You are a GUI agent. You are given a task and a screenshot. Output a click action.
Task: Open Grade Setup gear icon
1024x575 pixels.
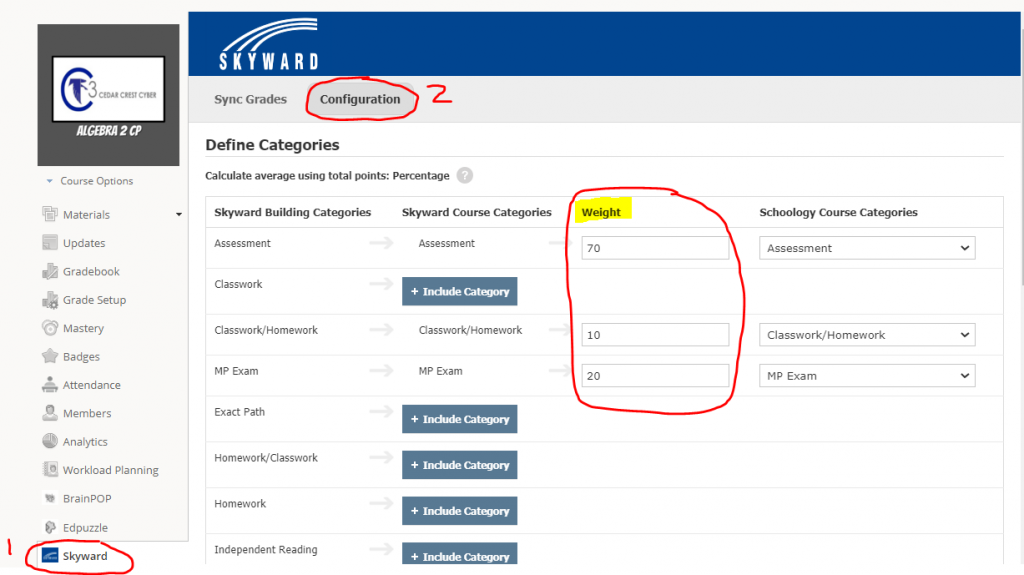pos(50,300)
